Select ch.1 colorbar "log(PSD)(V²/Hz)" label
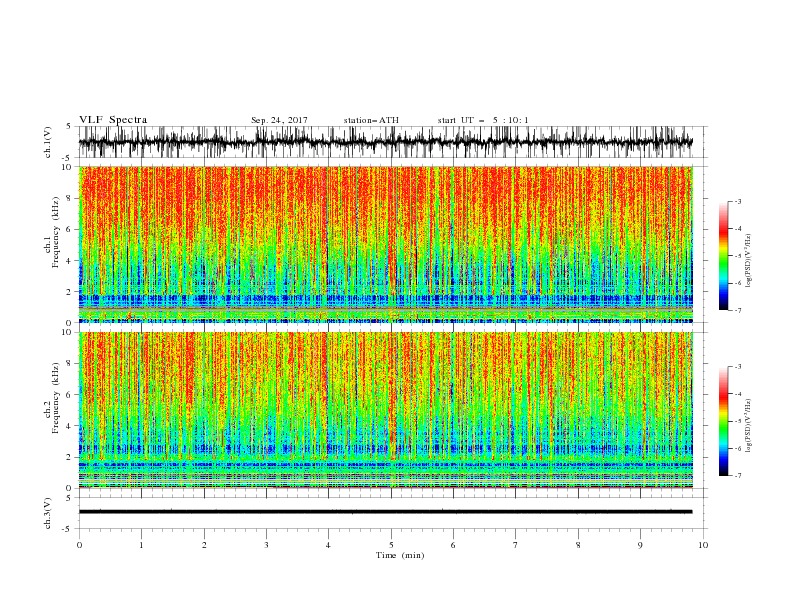792x612 pixels. tap(748, 261)
